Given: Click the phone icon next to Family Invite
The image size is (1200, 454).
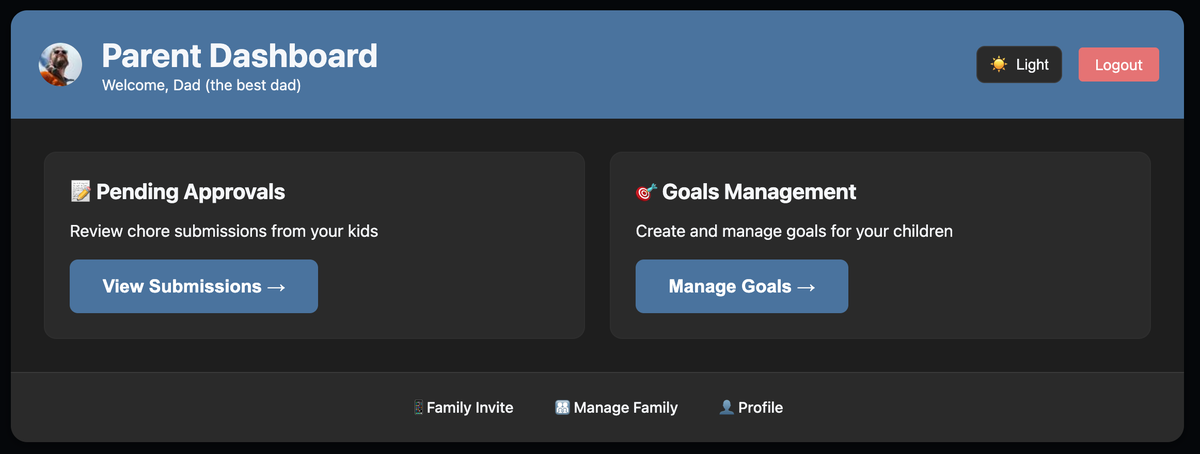Looking at the screenshot, I should pos(418,408).
